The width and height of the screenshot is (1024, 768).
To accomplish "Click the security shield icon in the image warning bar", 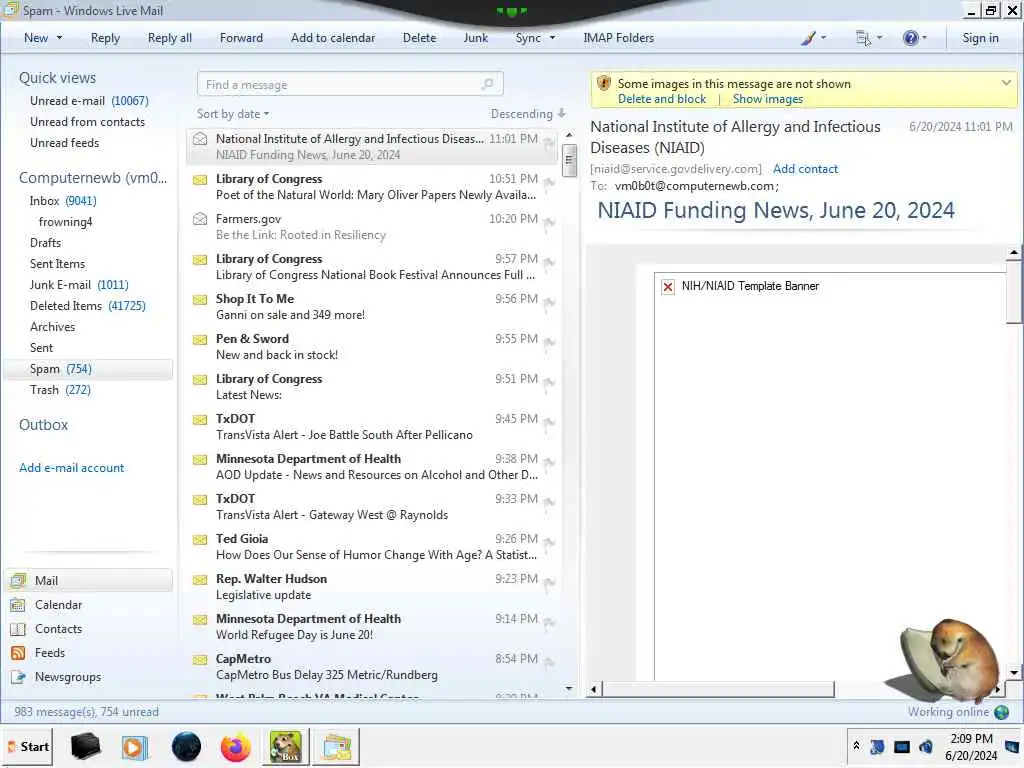I will click(604, 84).
